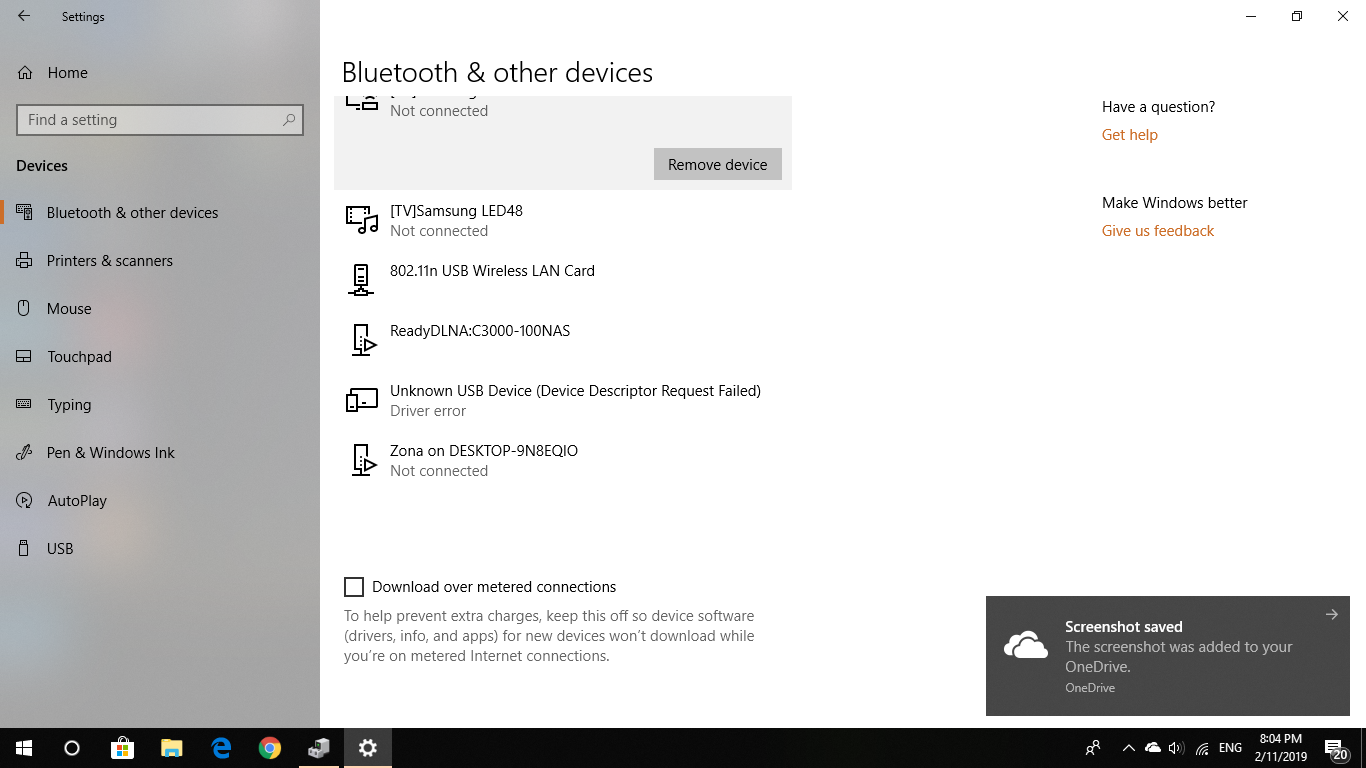Image resolution: width=1366 pixels, height=768 pixels.
Task: Open Google Chrome from the taskbar
Action: pyautogui.click(x=270, y=748)
